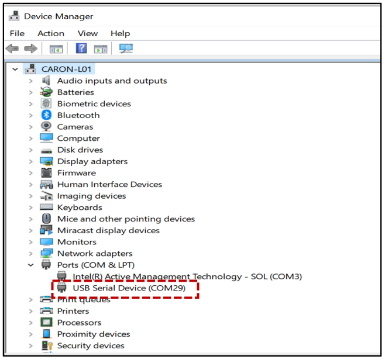
Task: Click the Audio inputs and outputs speaker icon
Action: [46, 81]
